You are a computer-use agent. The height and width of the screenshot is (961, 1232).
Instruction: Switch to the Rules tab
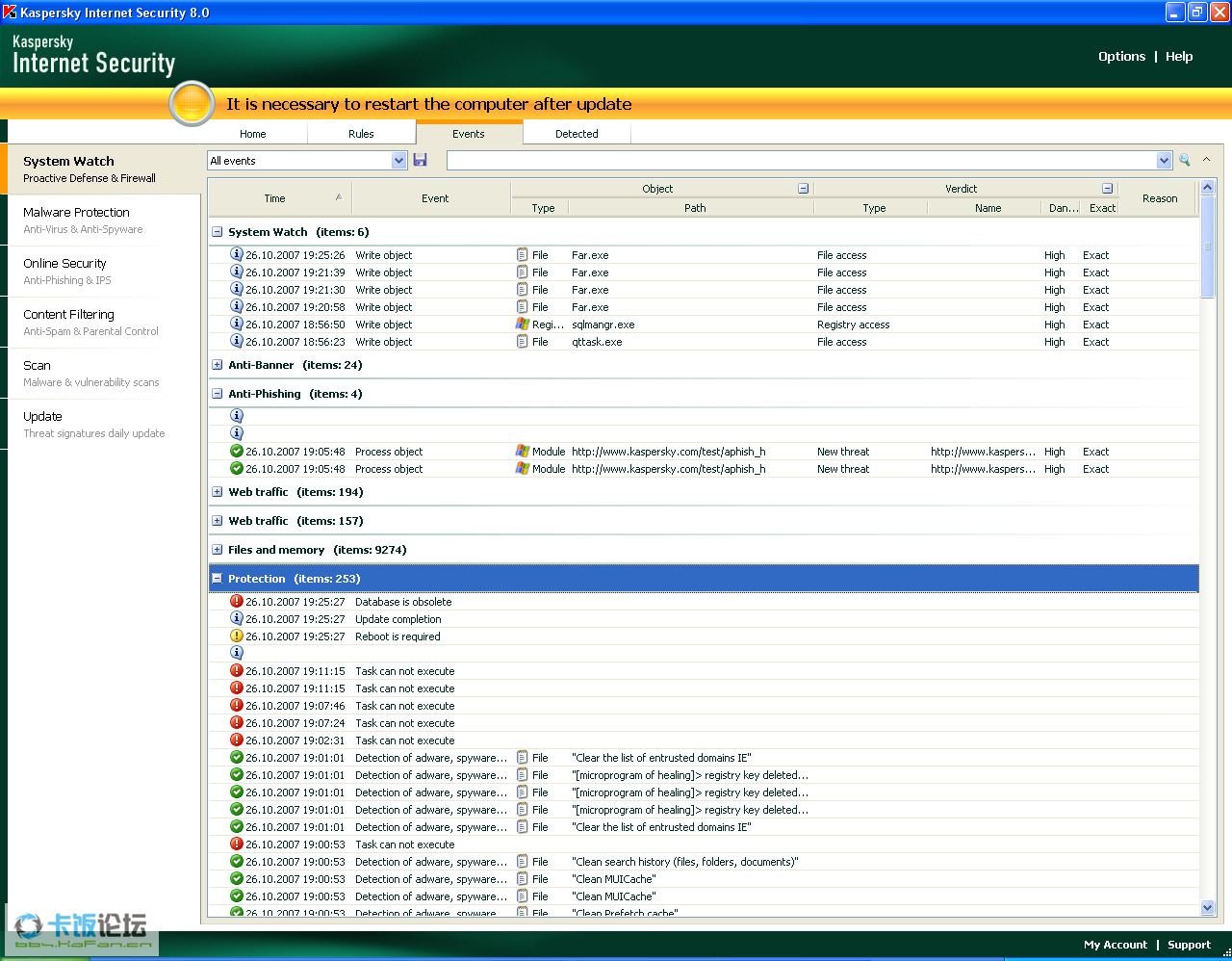tap(361, 134)
